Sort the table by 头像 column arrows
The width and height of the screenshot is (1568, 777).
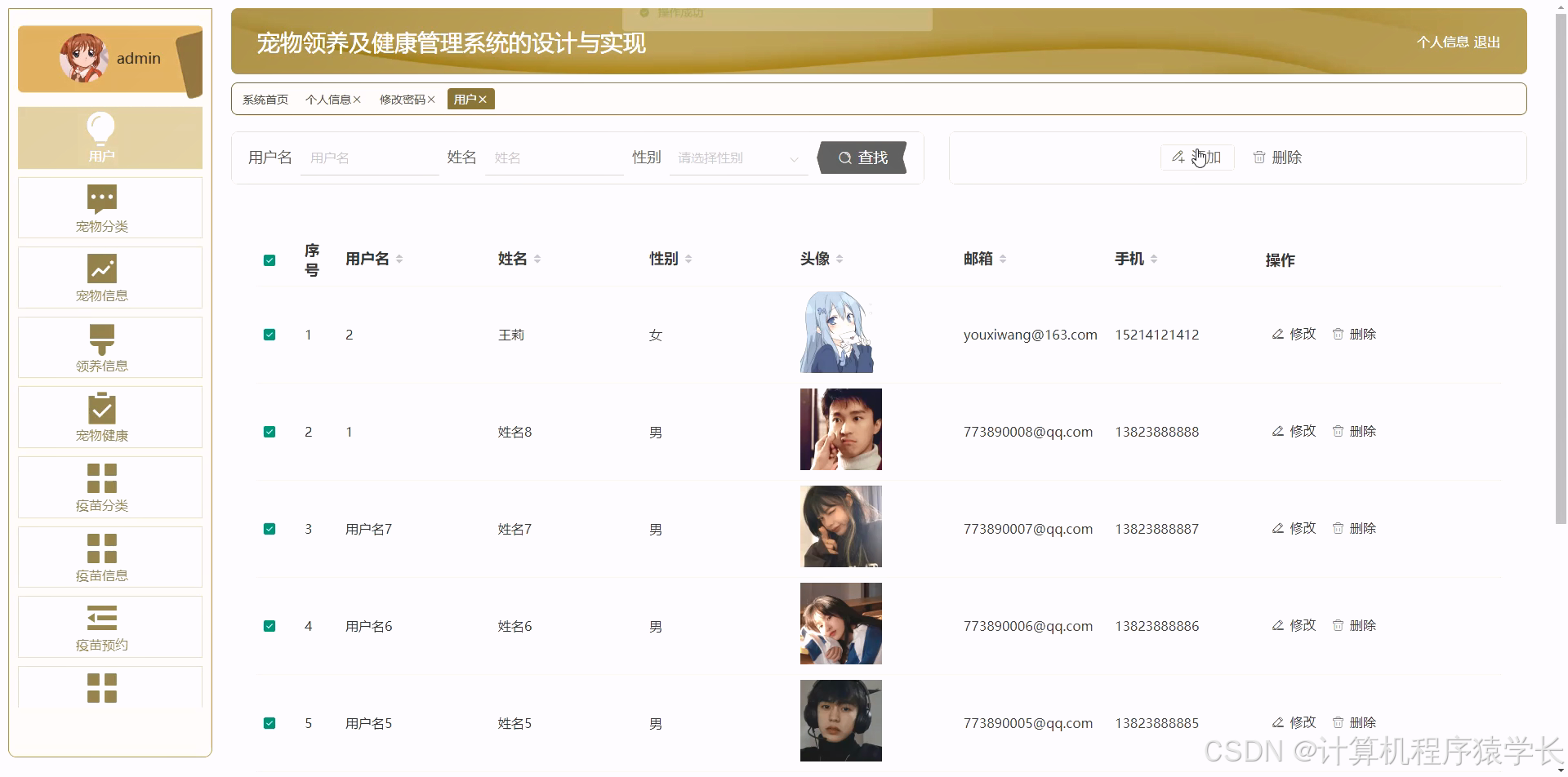[840, 259]
